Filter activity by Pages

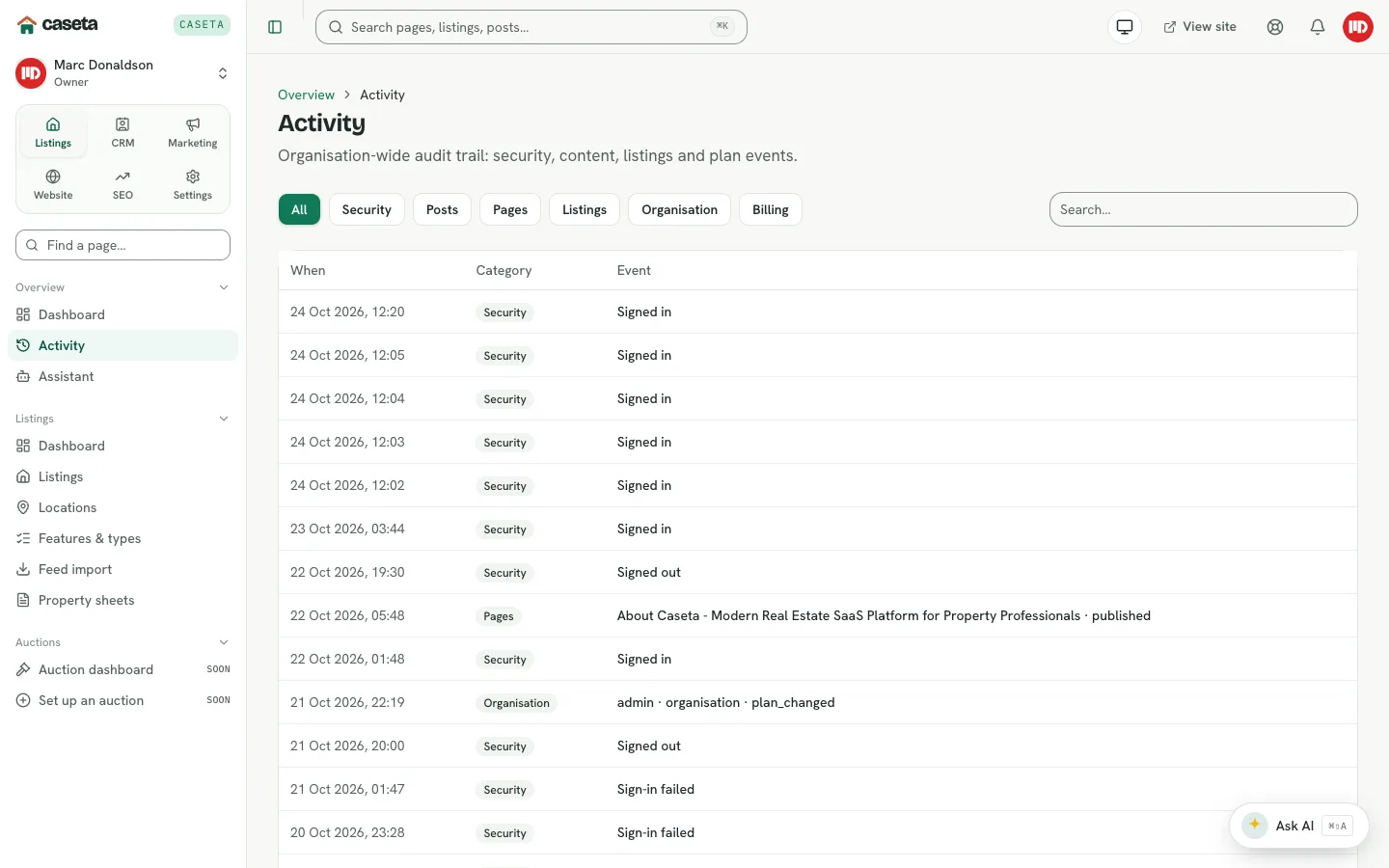pyautogui.click(x=510, y=209)
